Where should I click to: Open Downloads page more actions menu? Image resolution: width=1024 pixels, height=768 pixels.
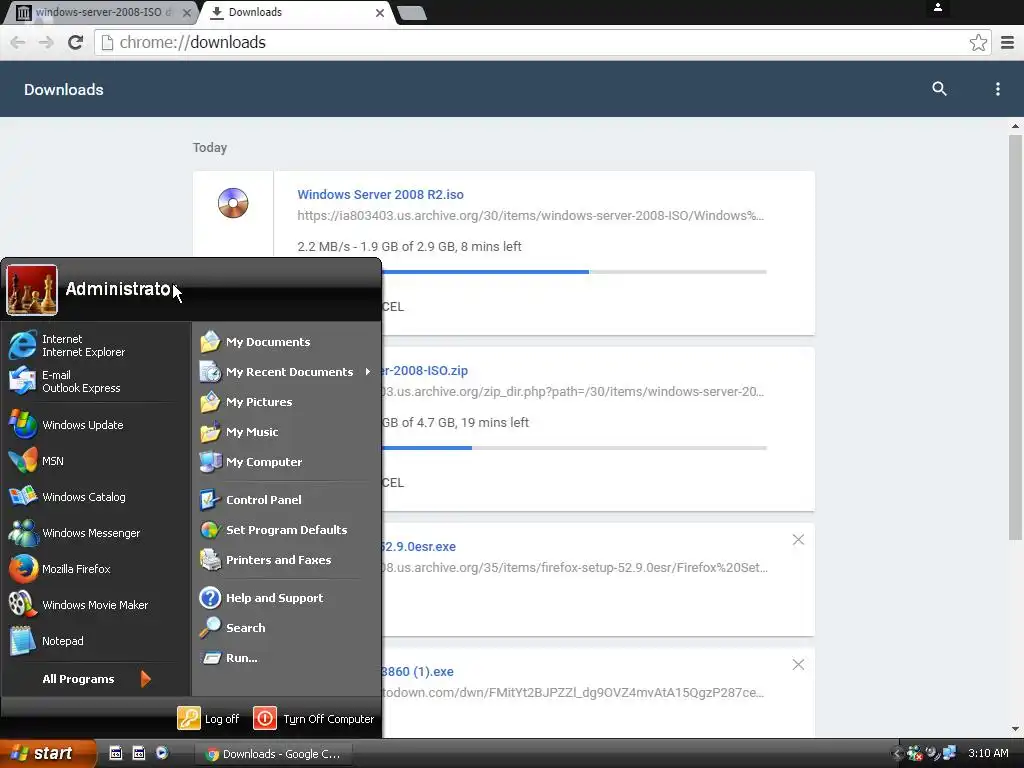coord(997,89)
